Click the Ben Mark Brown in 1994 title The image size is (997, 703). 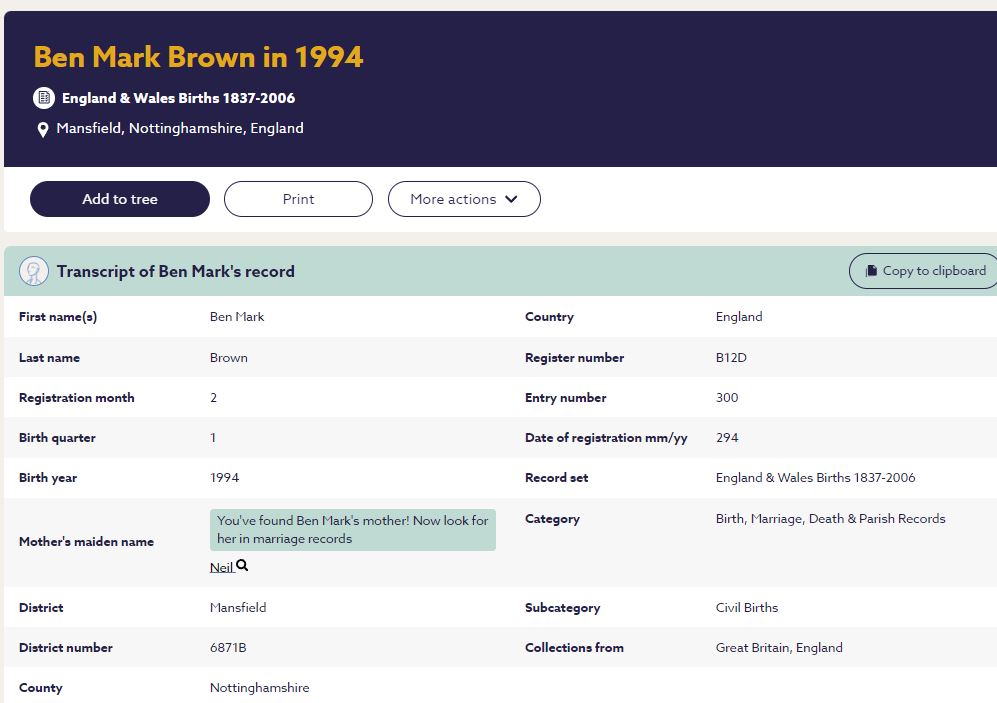(x=198, y=57)
